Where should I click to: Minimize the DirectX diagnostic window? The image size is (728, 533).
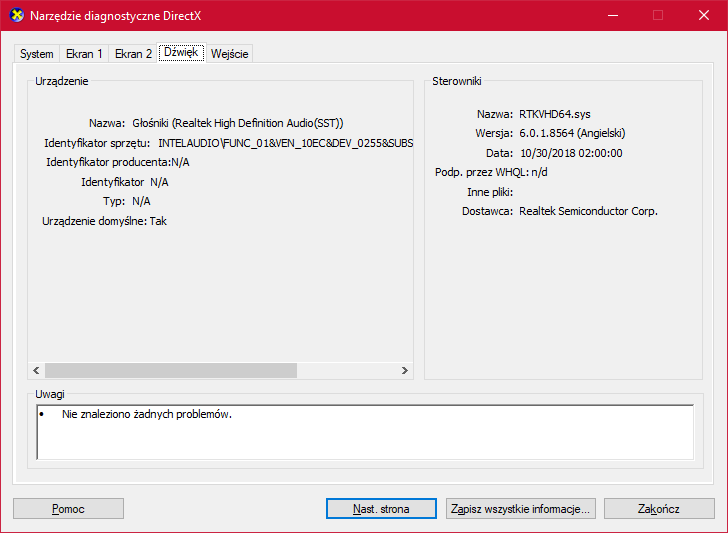(613, 15)
